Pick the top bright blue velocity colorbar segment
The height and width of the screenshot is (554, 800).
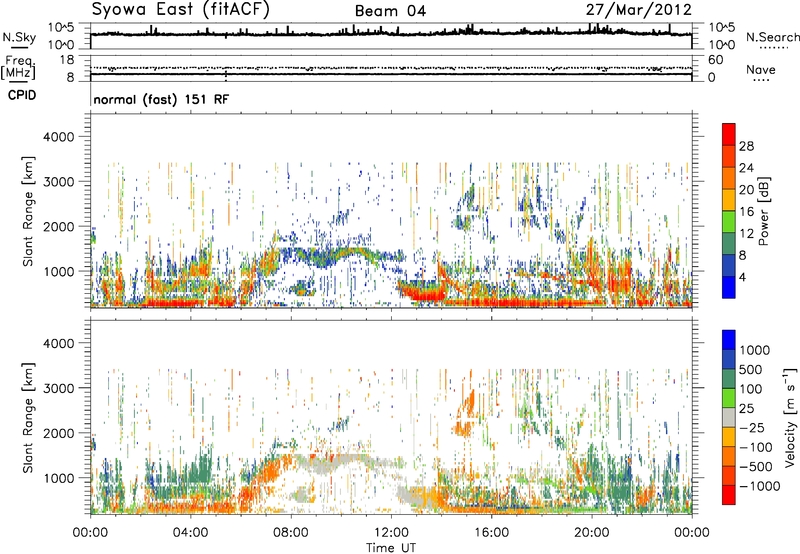tap(729, 340)
